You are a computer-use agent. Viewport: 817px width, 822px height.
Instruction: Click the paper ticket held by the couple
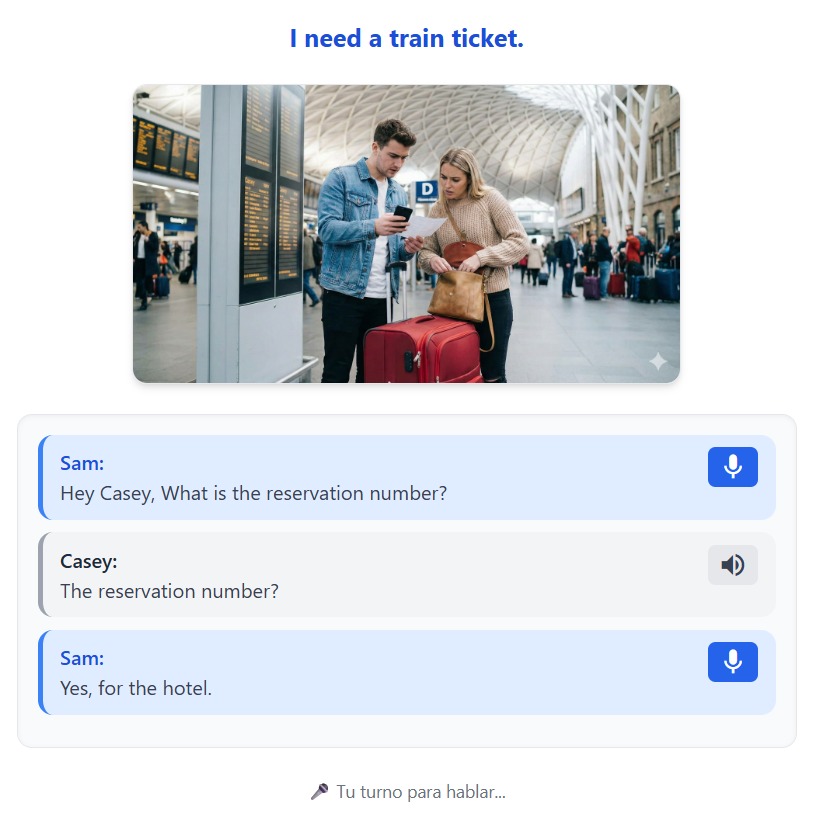tap(425, 228)
